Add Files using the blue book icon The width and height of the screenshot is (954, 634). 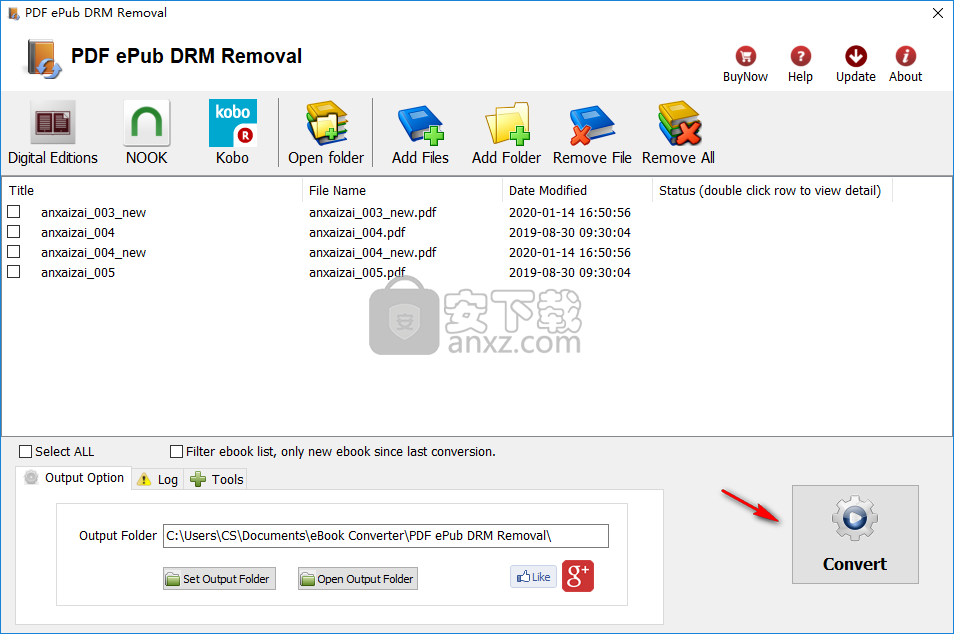point(420,133)
